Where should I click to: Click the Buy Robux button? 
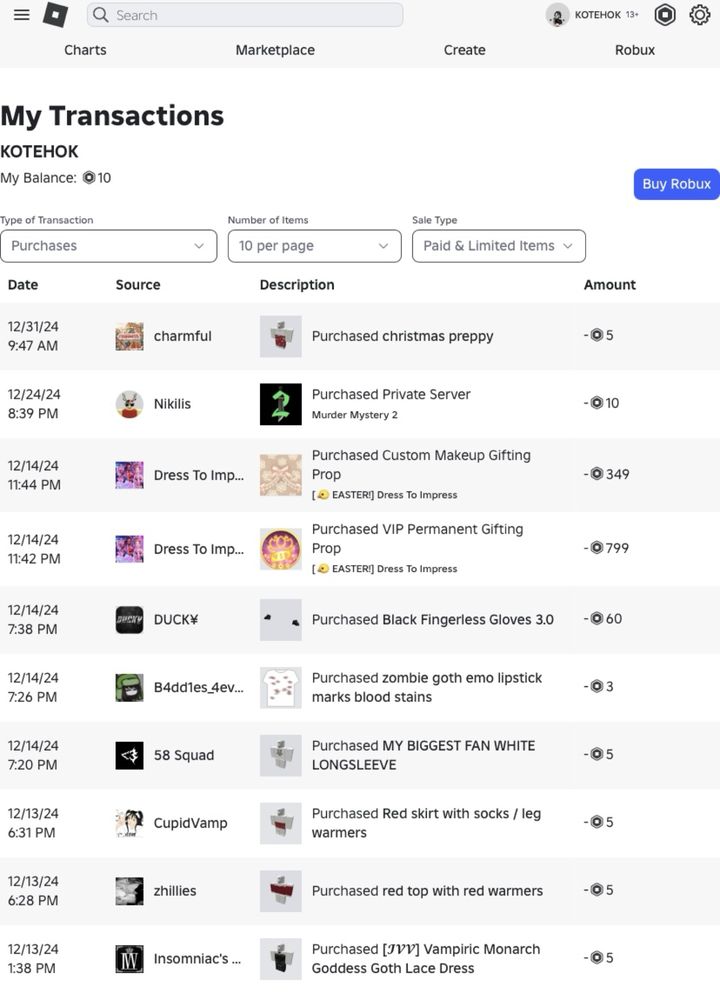676,184
